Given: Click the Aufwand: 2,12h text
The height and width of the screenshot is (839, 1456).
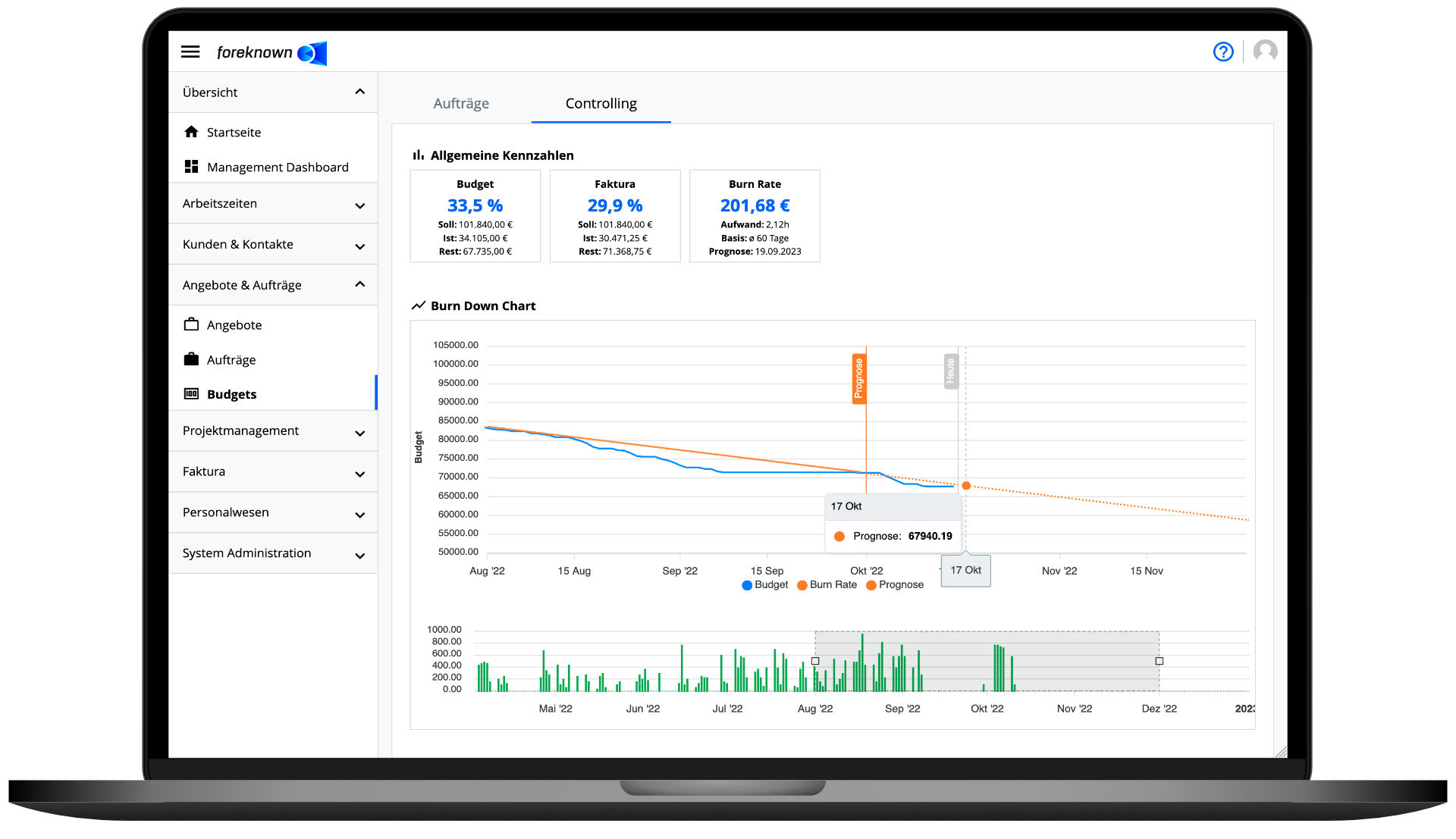Looking at the screenshot, I should point(755,224).
